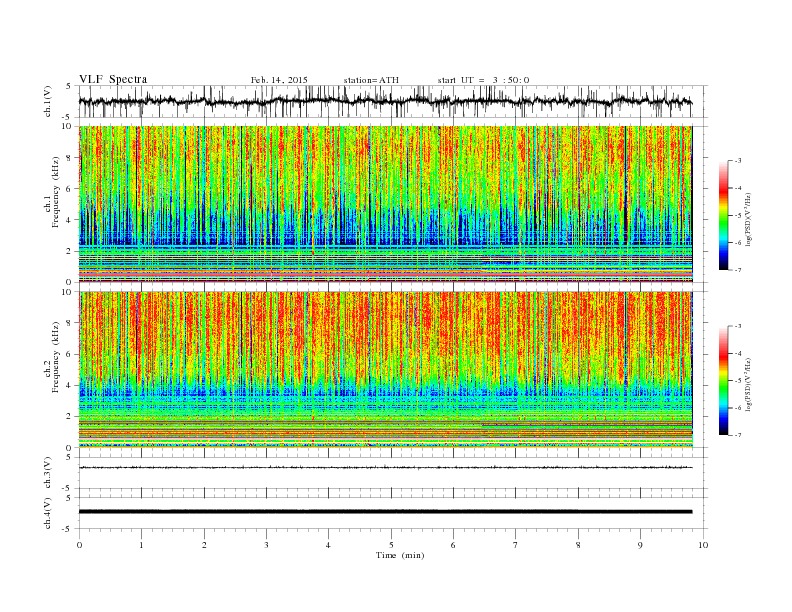Click inside the ch.2 spectrogram panel
Viewport: 792px width, 612px height.
pos(385,369)
